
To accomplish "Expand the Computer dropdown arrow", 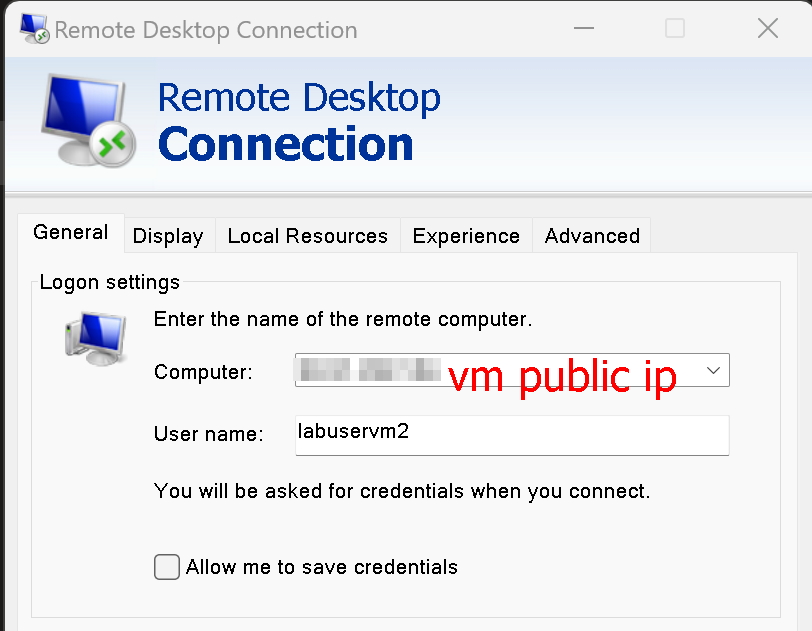I will [713, 370].
